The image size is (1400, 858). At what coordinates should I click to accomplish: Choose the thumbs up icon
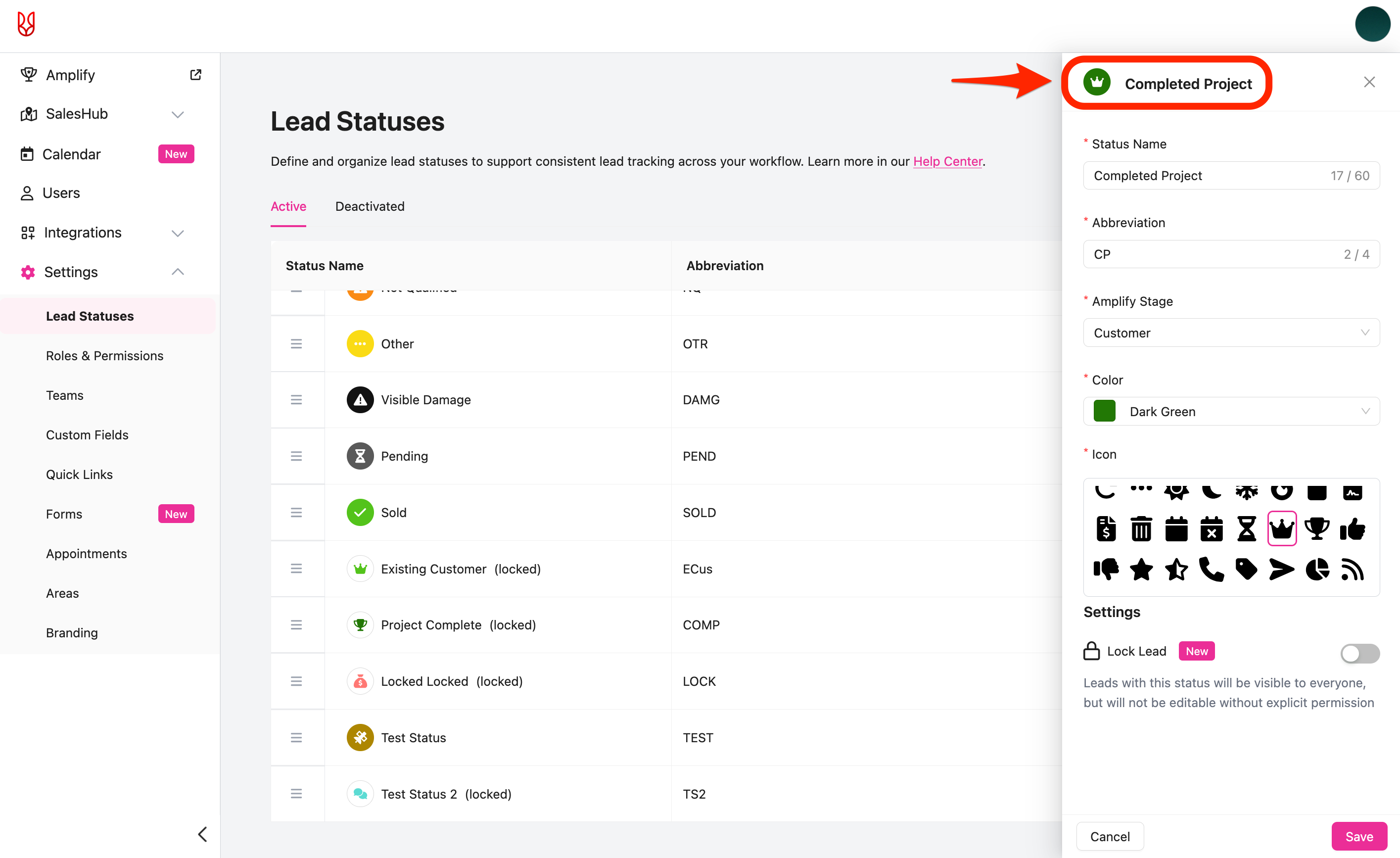1353,529
